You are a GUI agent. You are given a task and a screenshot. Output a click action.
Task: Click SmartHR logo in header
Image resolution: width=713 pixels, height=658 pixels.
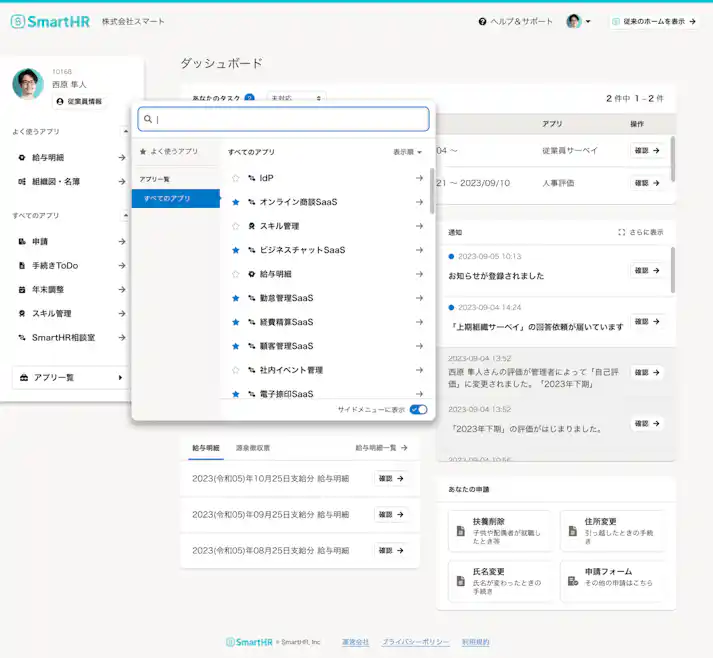pyautogui.click(x=50, y=21)
